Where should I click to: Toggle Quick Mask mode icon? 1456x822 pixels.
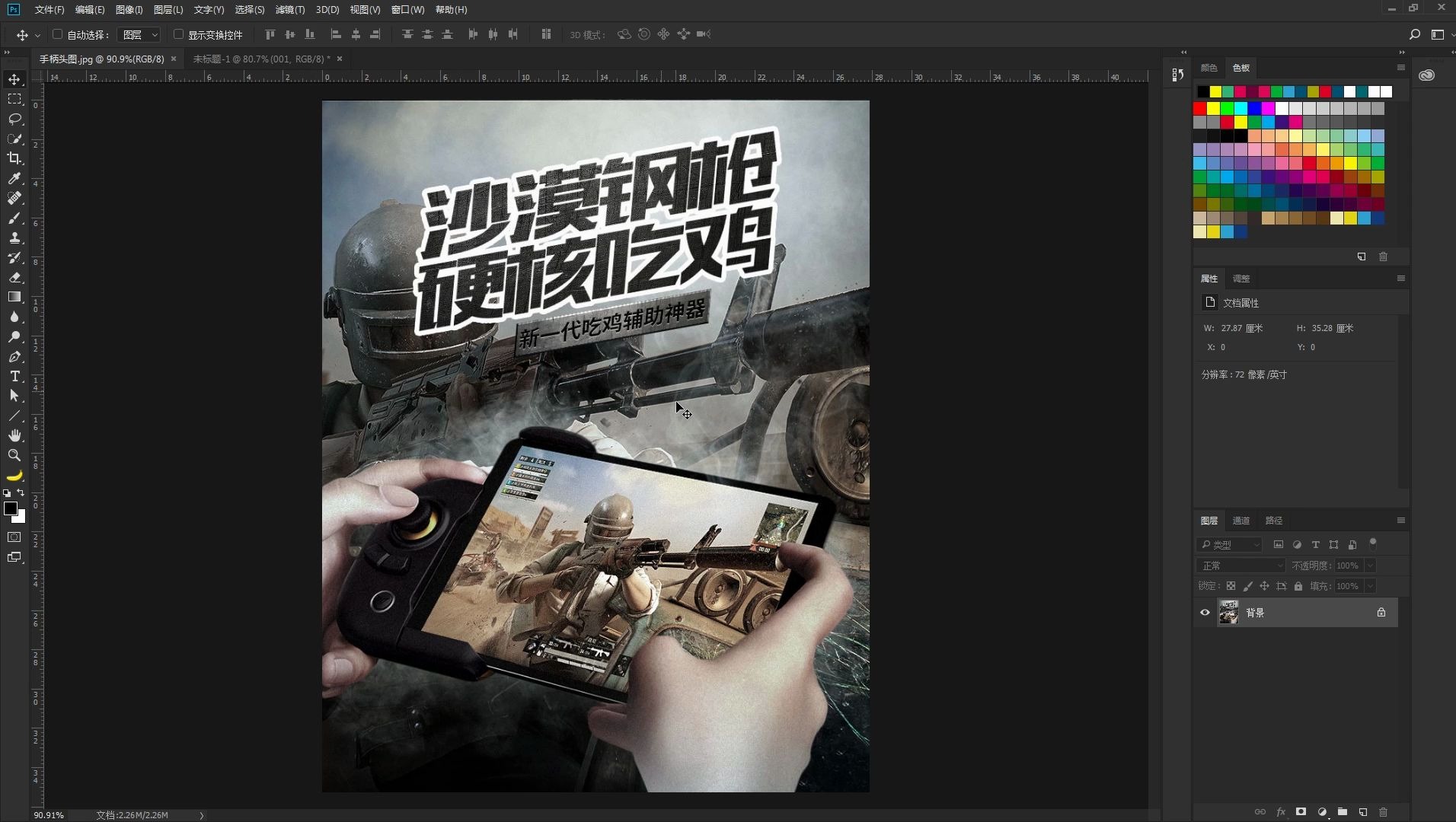click(x=14, y=537)
